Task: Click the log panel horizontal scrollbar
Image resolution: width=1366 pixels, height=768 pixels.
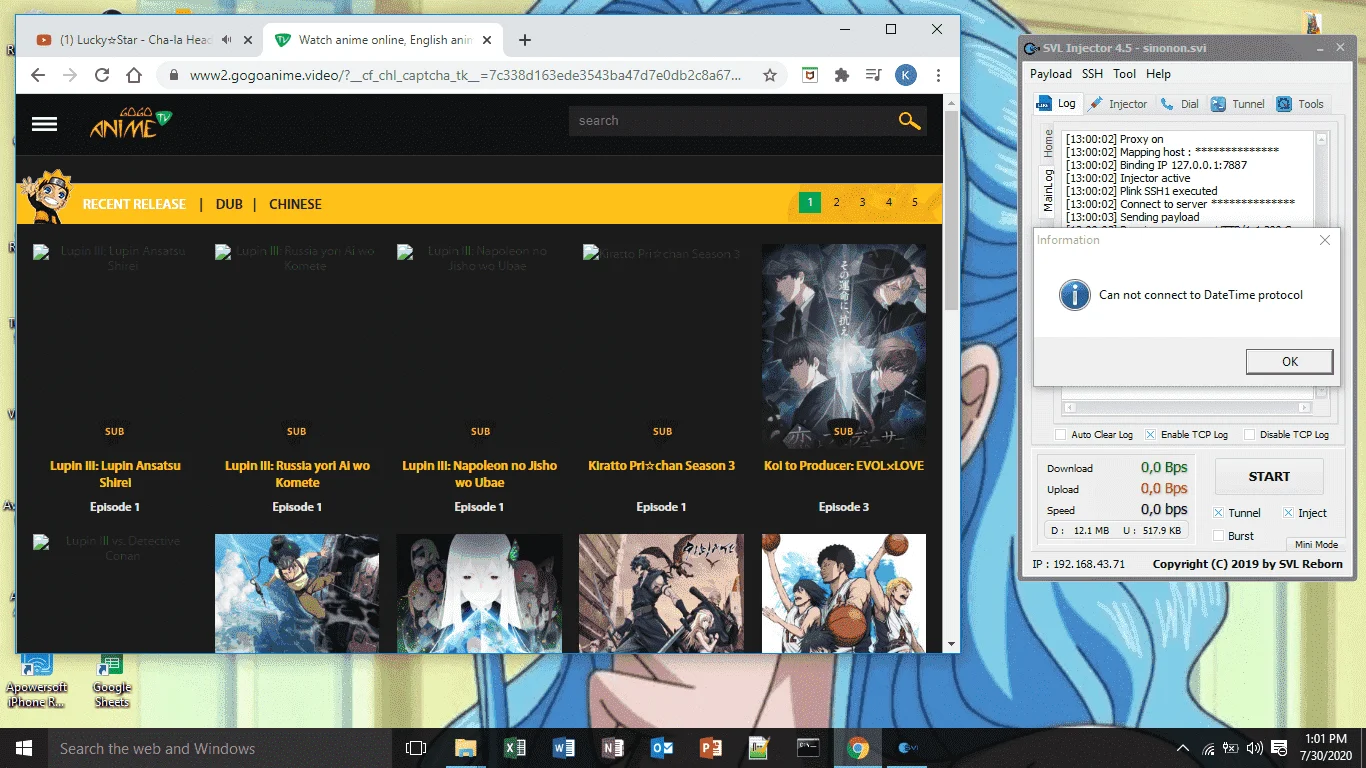Action: 1187,408
